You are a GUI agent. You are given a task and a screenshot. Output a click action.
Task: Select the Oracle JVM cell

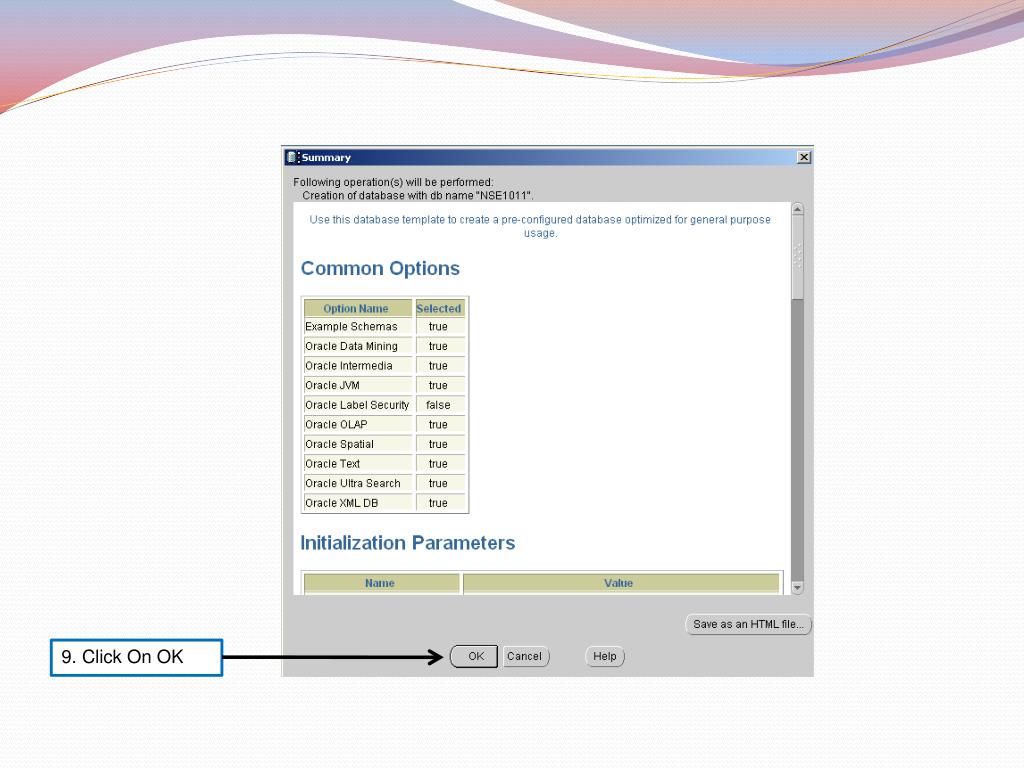click(358, 385)
